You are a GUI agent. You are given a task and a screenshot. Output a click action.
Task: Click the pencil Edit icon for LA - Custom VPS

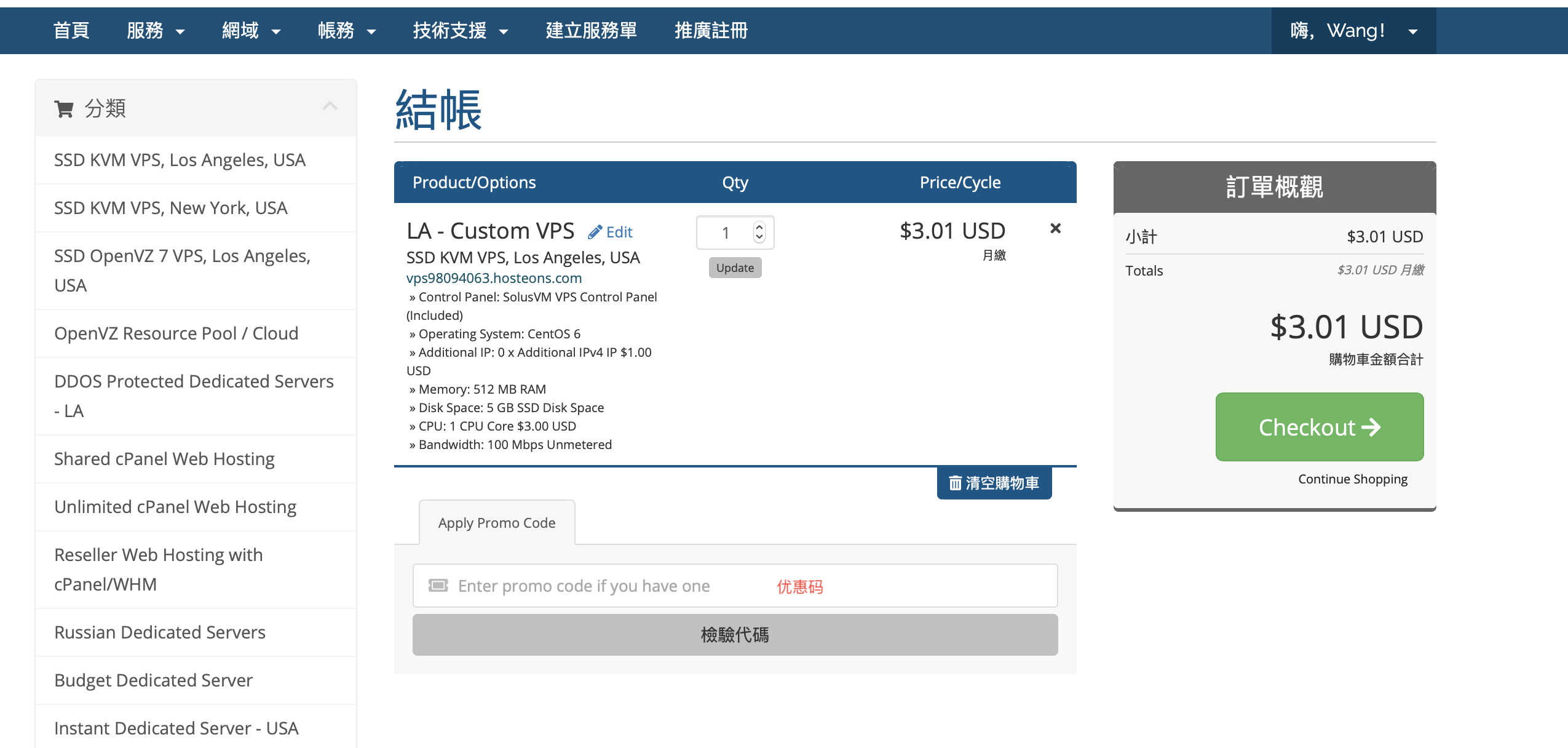pyautogui.click(x=595, y=231)
